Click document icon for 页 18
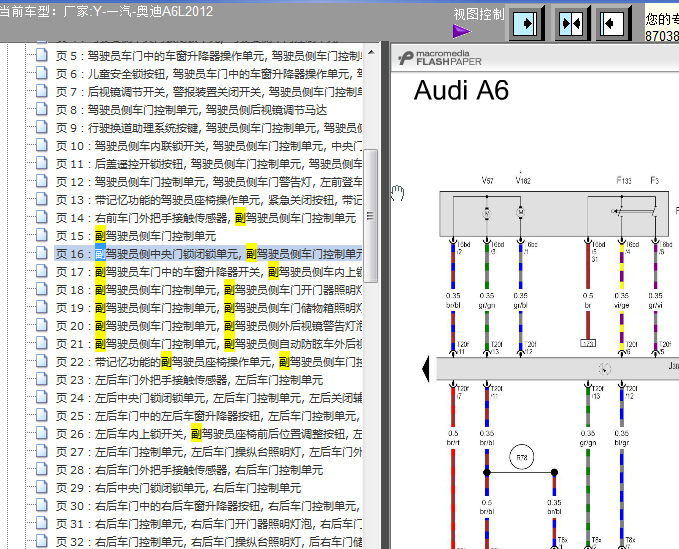The image size is (679, 549). (x=42, y=290)
